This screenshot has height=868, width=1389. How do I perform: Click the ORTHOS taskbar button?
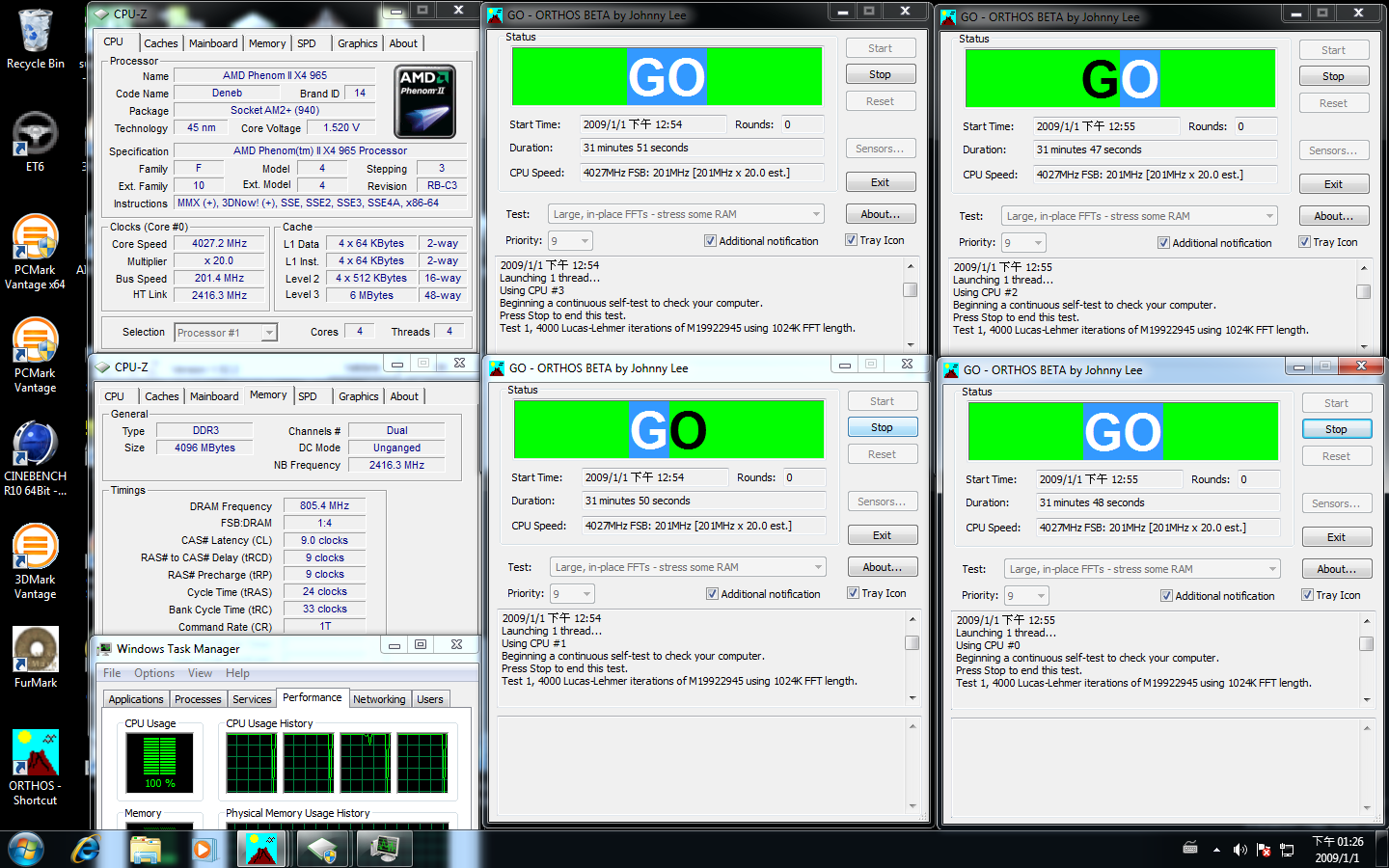[261, 850]
